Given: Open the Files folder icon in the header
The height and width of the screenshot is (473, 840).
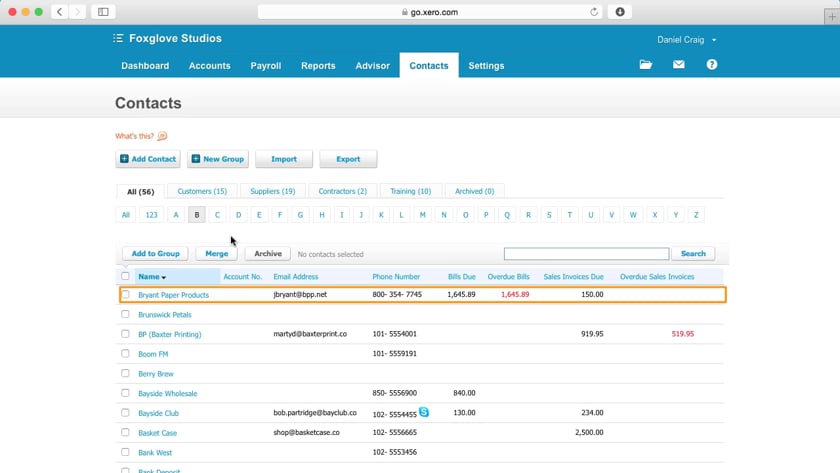Looking at the screenshot, I should 646,65.
